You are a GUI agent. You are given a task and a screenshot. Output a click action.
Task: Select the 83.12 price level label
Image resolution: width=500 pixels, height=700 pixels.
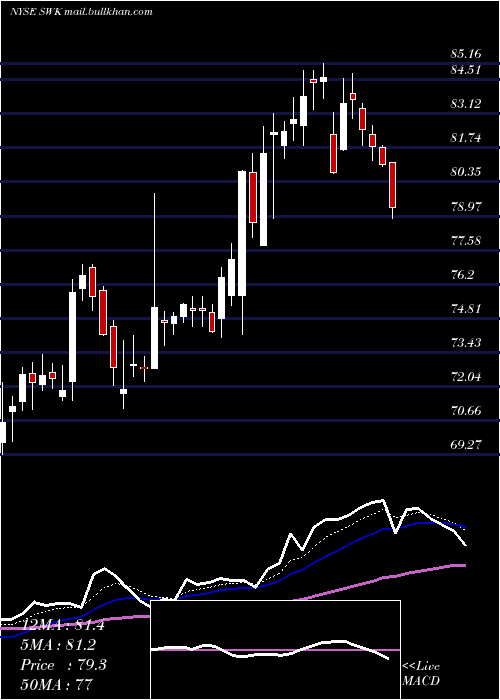click(x=466, y=104)
